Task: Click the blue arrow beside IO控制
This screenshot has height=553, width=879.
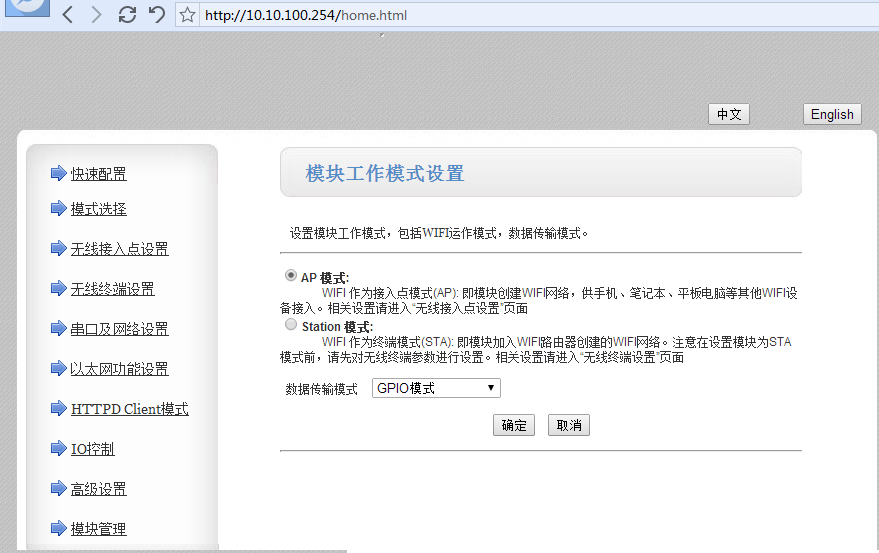Action: (58, 449)
